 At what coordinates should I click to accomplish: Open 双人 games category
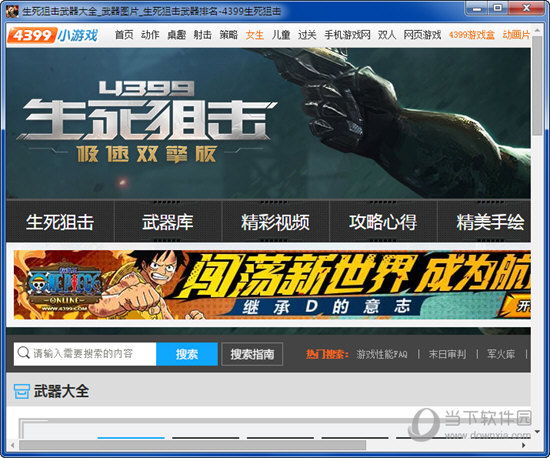click(x=387, y=35)
